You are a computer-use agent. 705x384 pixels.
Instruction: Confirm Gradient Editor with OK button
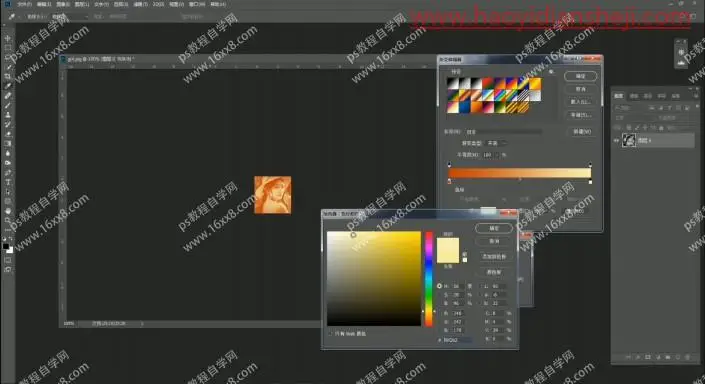[x=580, y=76]
